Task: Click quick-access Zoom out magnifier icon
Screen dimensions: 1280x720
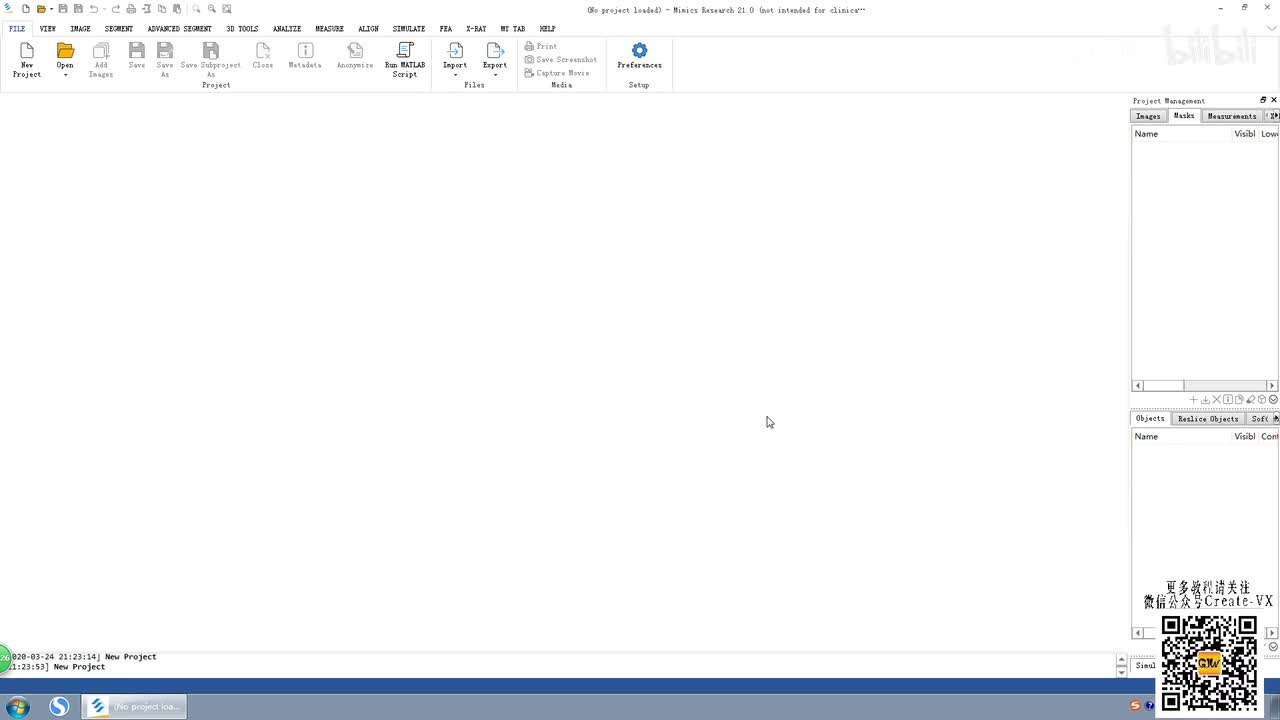Action: pos(212,9)
